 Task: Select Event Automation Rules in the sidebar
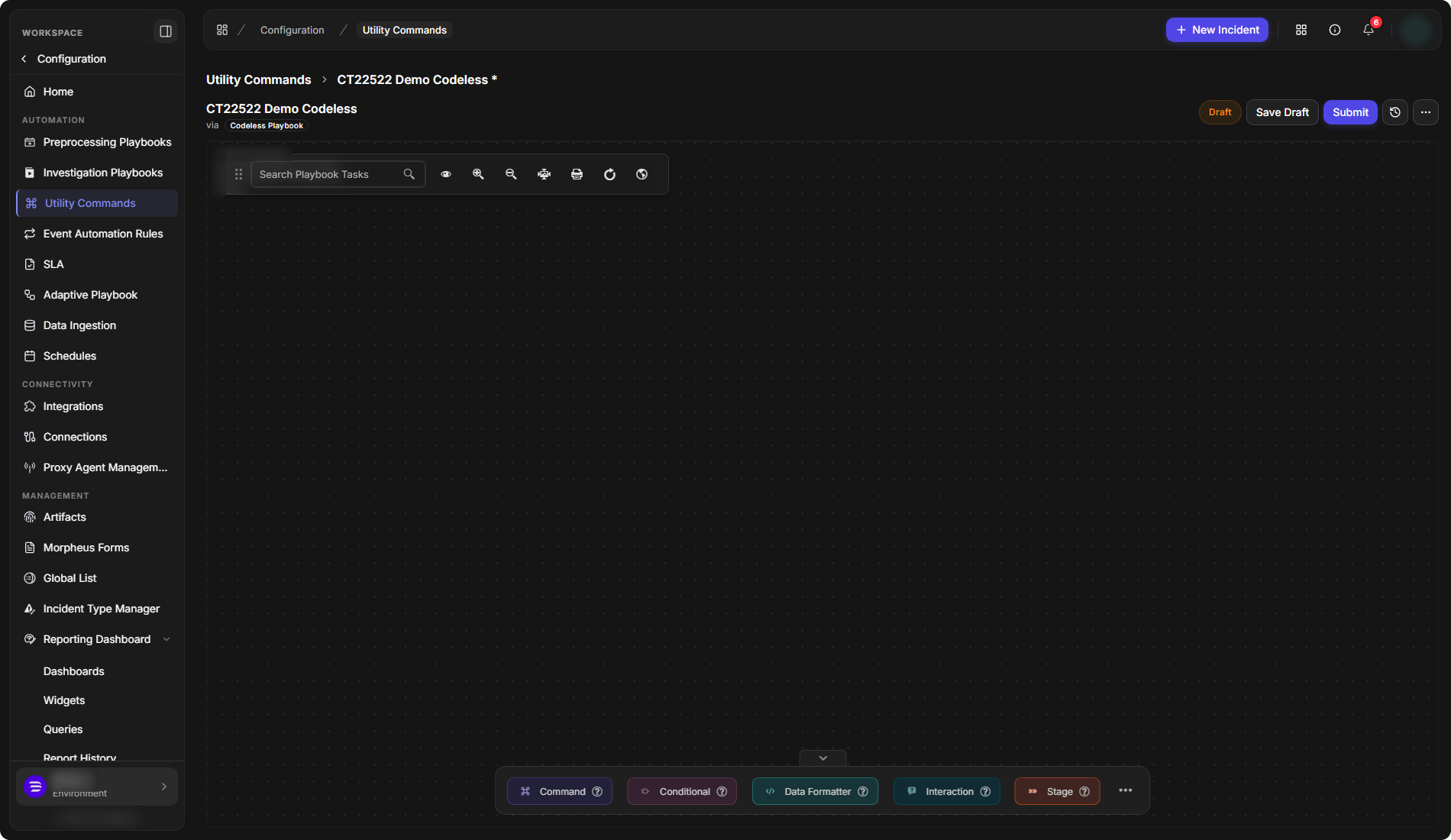(97, 234)
